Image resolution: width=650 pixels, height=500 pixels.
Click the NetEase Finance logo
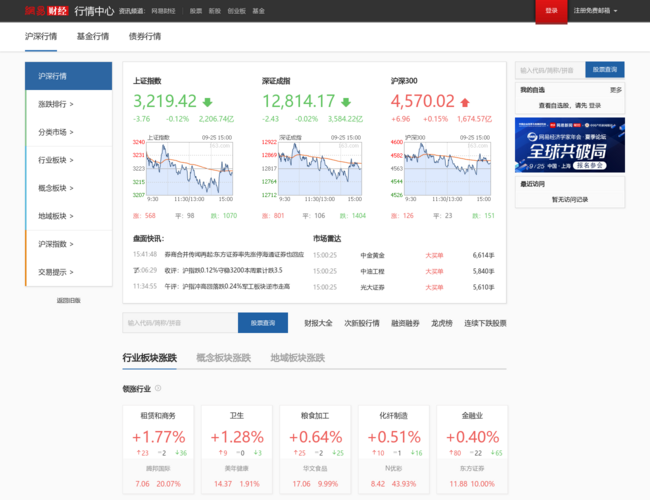[46, 11]
